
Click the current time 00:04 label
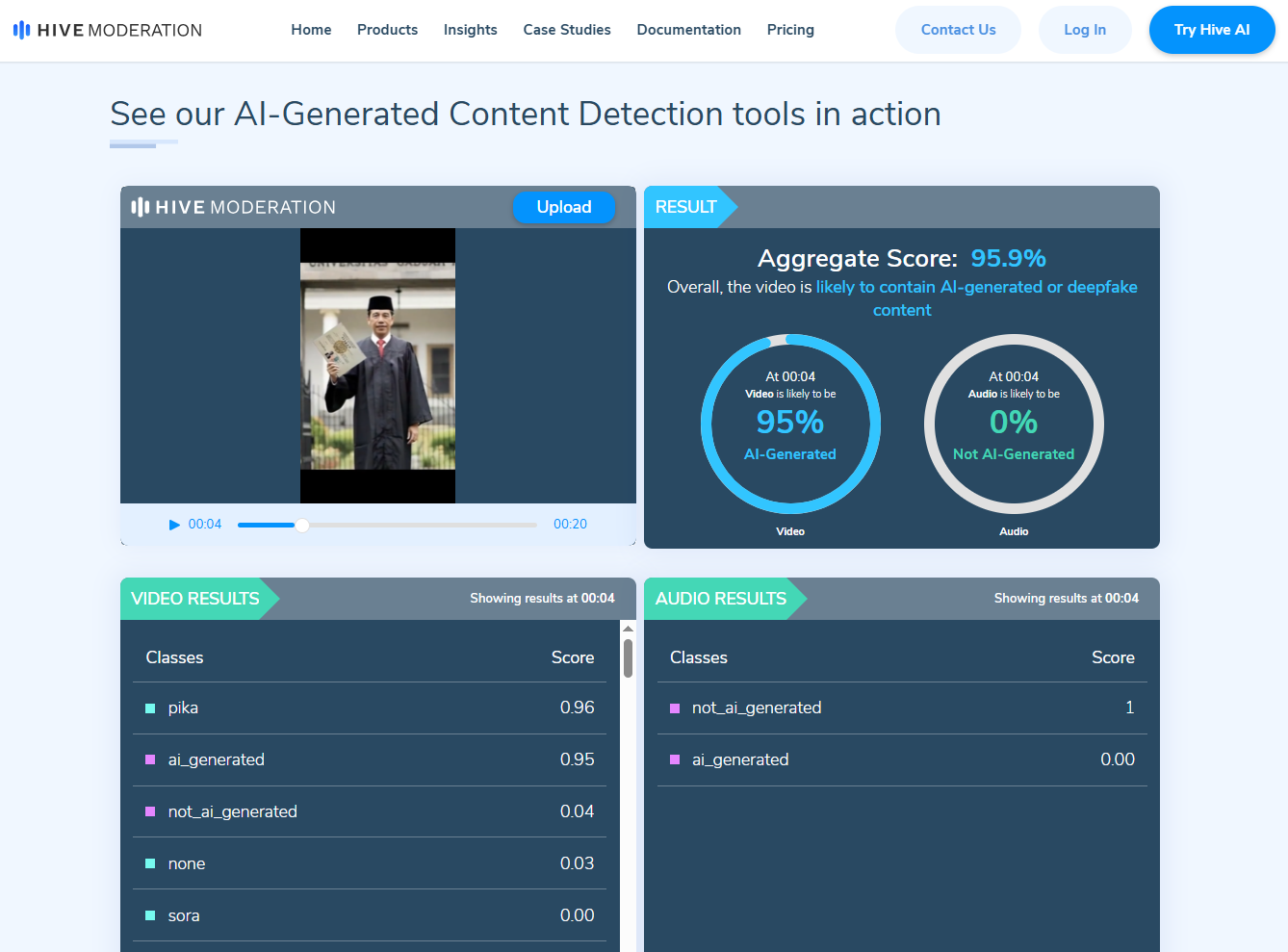coord(205,525)
